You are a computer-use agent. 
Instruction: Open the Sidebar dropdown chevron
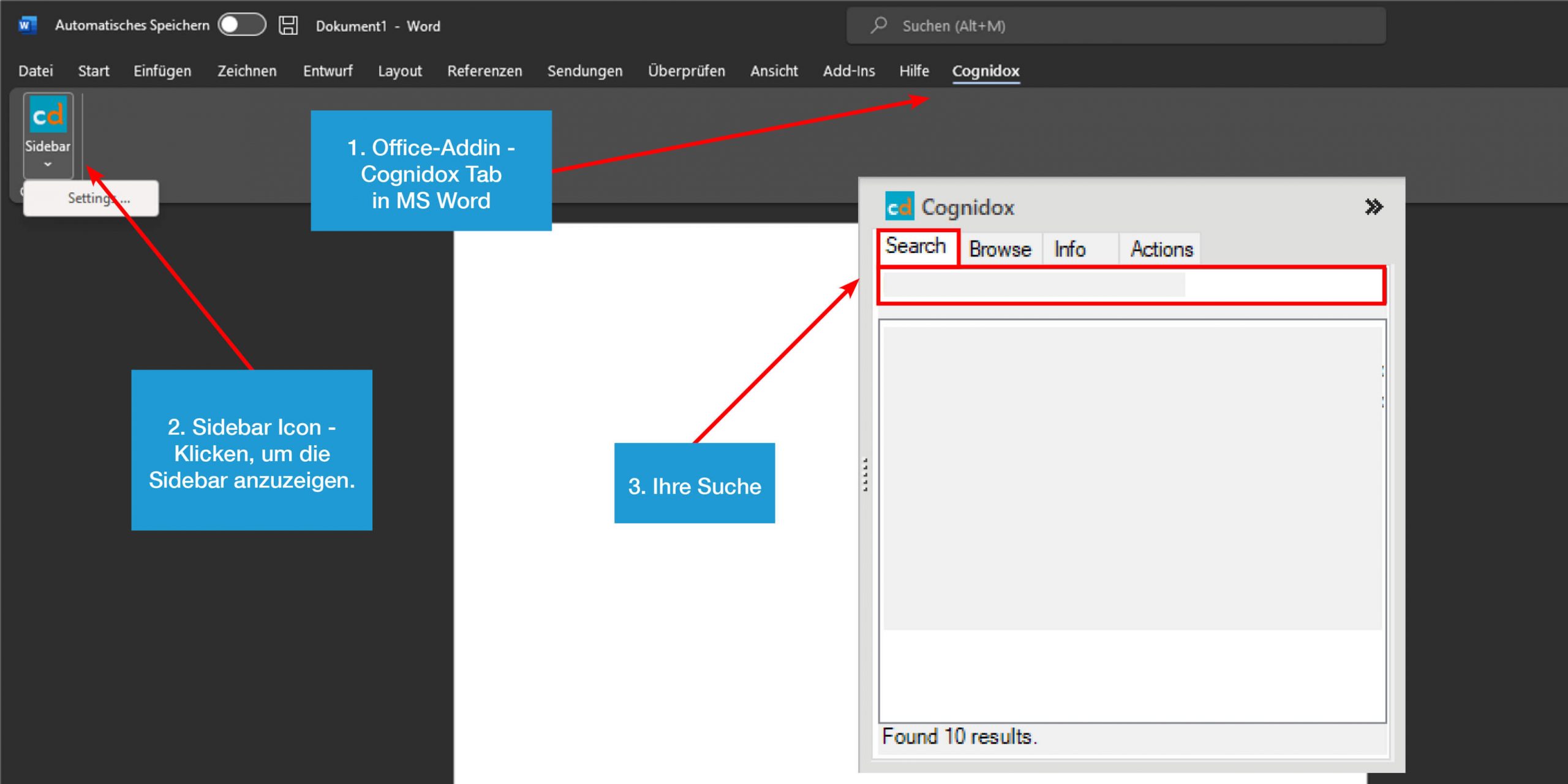[48, 163]
